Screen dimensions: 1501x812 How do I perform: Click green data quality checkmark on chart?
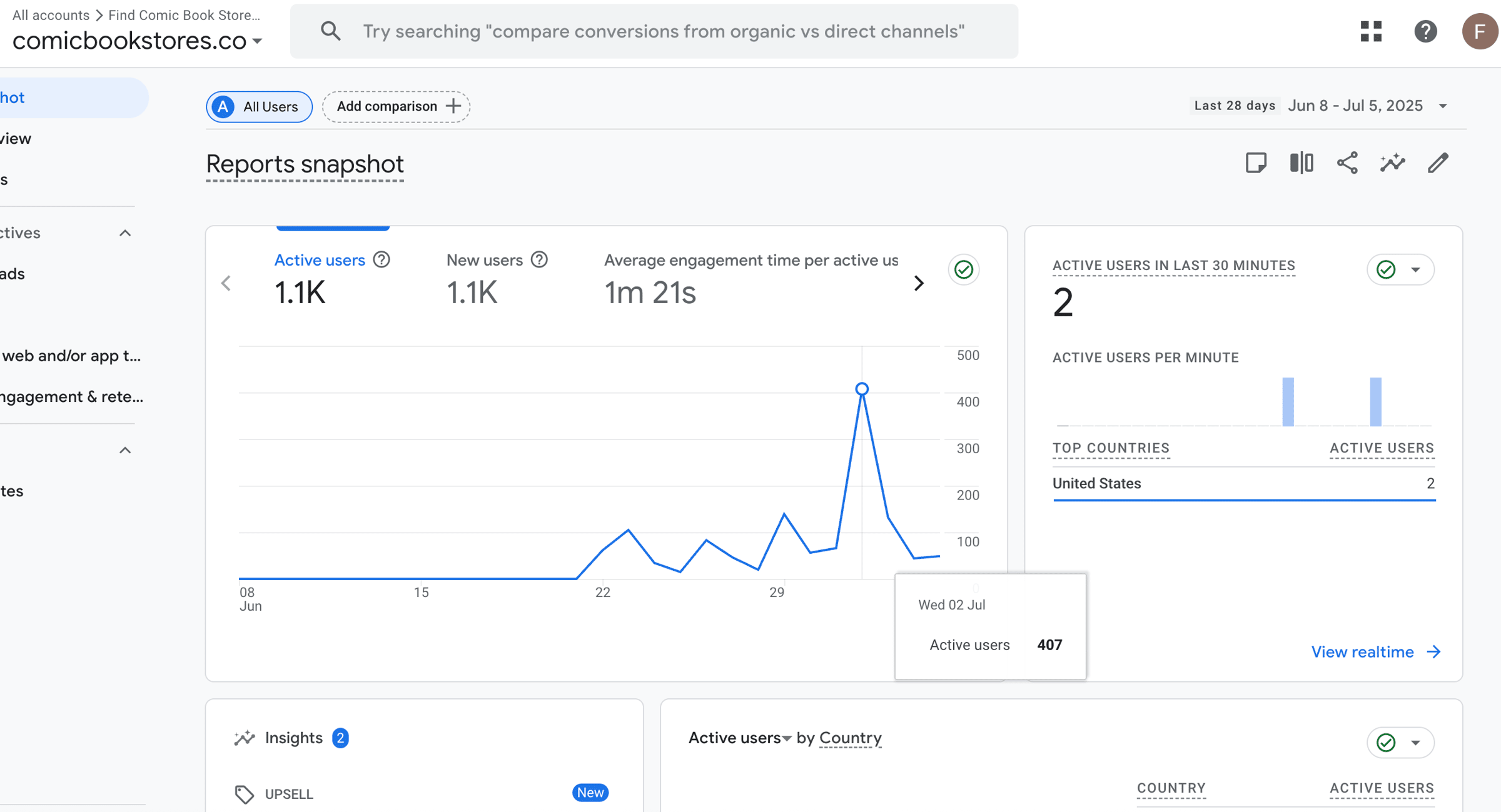click(x=964, y=270)
